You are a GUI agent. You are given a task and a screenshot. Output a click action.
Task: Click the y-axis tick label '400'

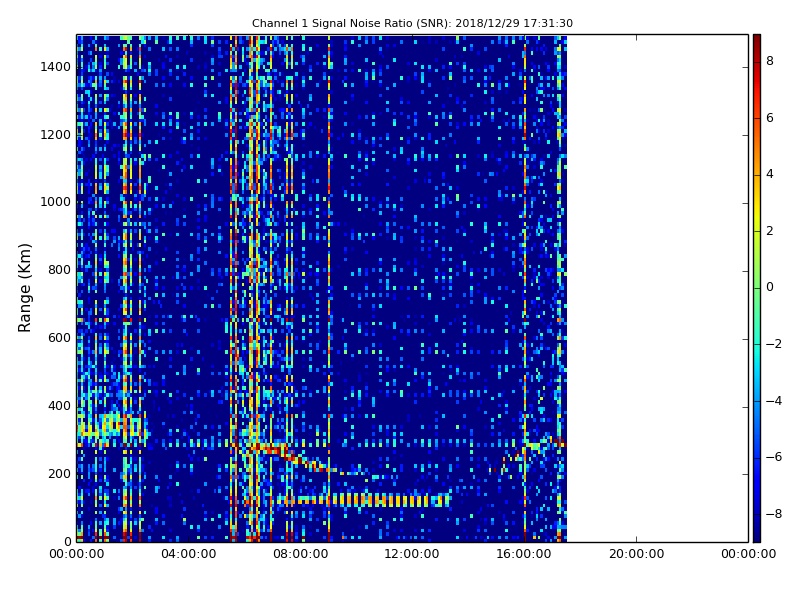coord(59,406)
